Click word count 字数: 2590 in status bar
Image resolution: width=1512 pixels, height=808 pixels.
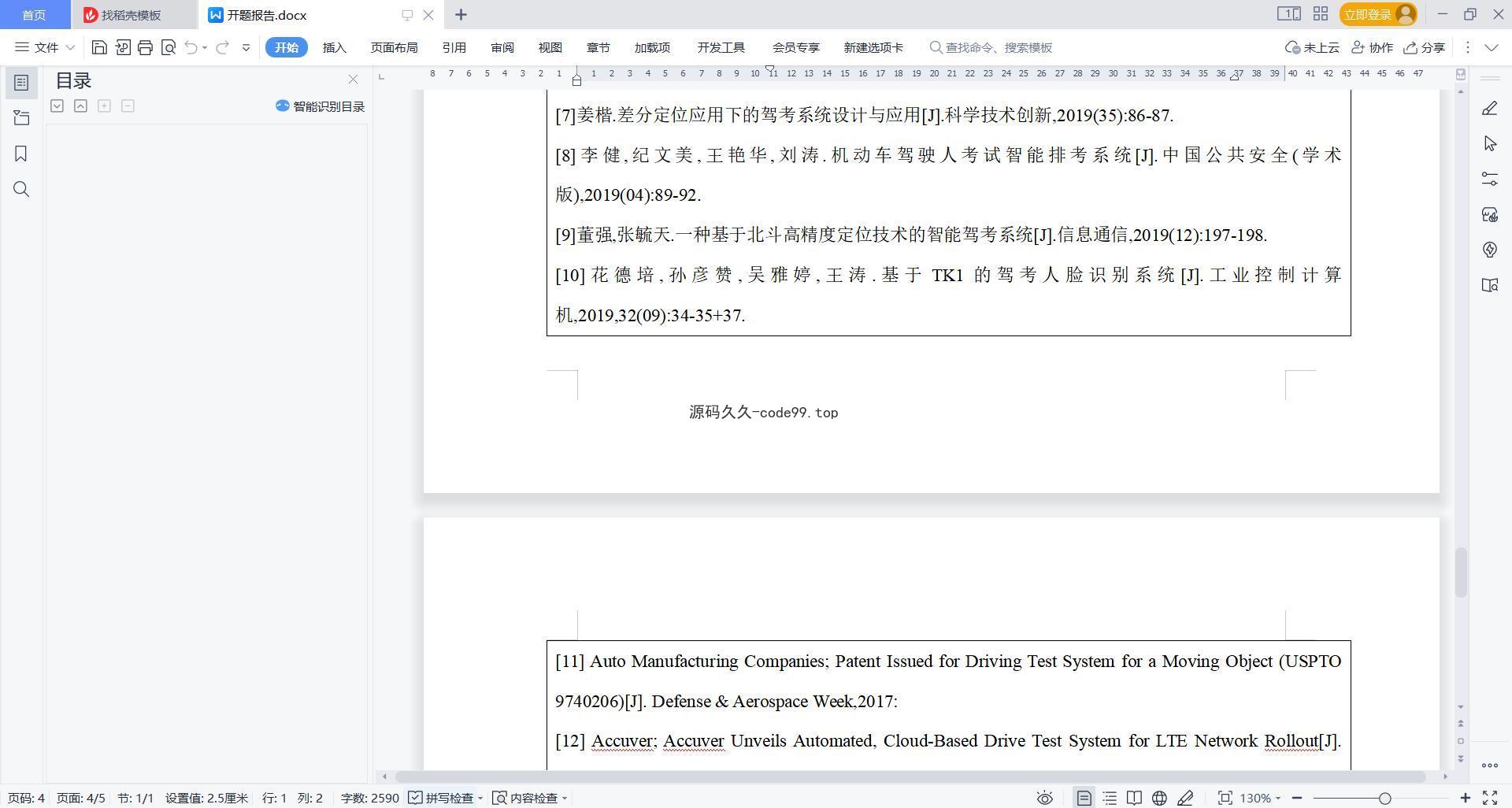coord(370,798)
